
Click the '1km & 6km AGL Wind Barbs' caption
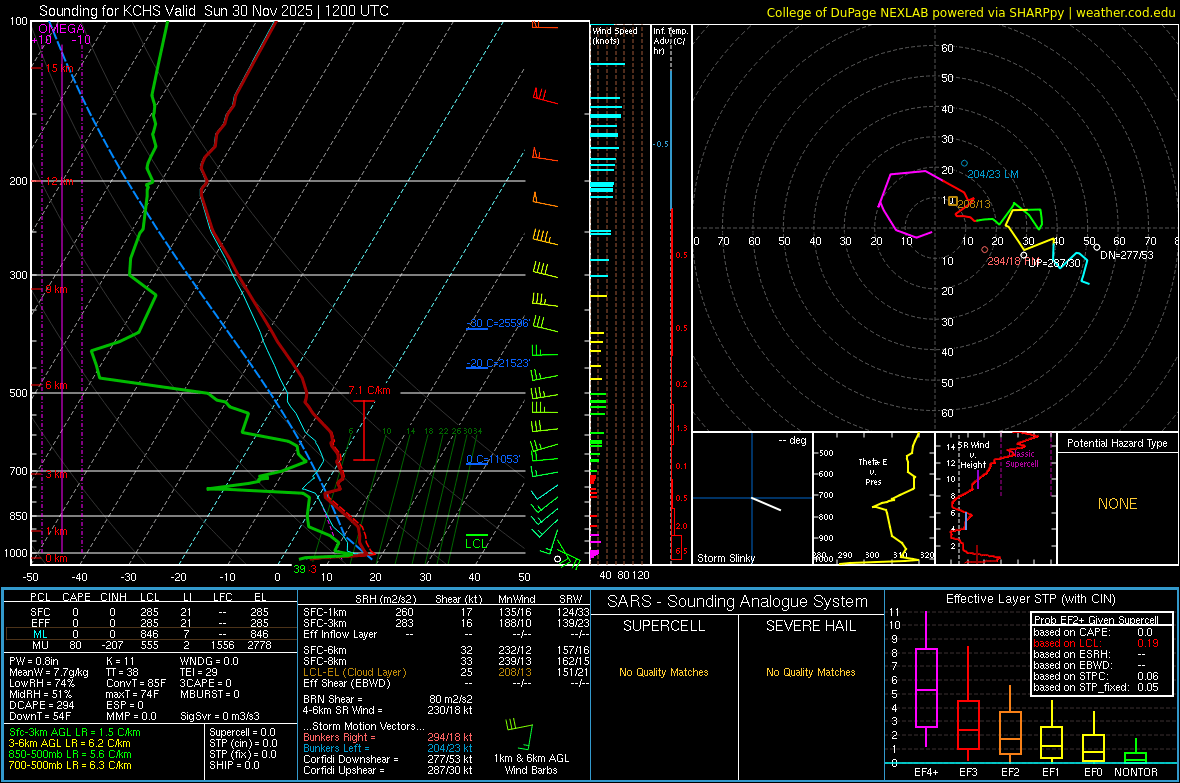[x=531, y=764]
